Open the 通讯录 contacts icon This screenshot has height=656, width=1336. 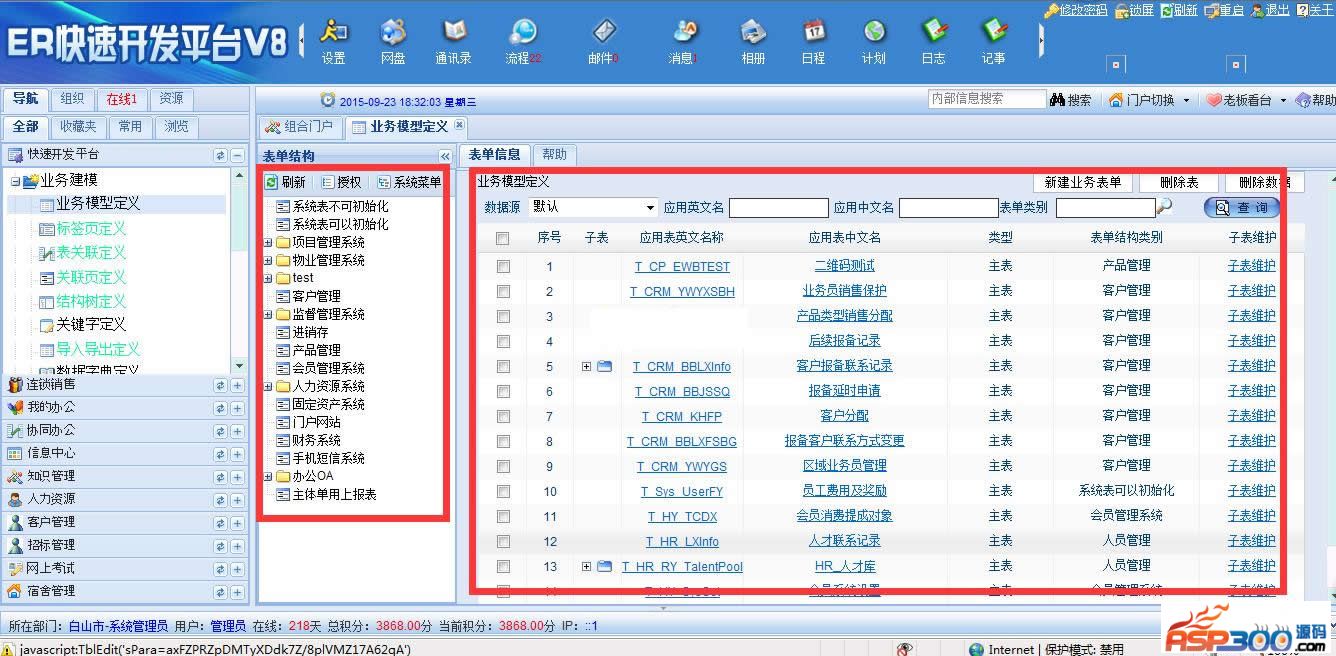point(453,42)
